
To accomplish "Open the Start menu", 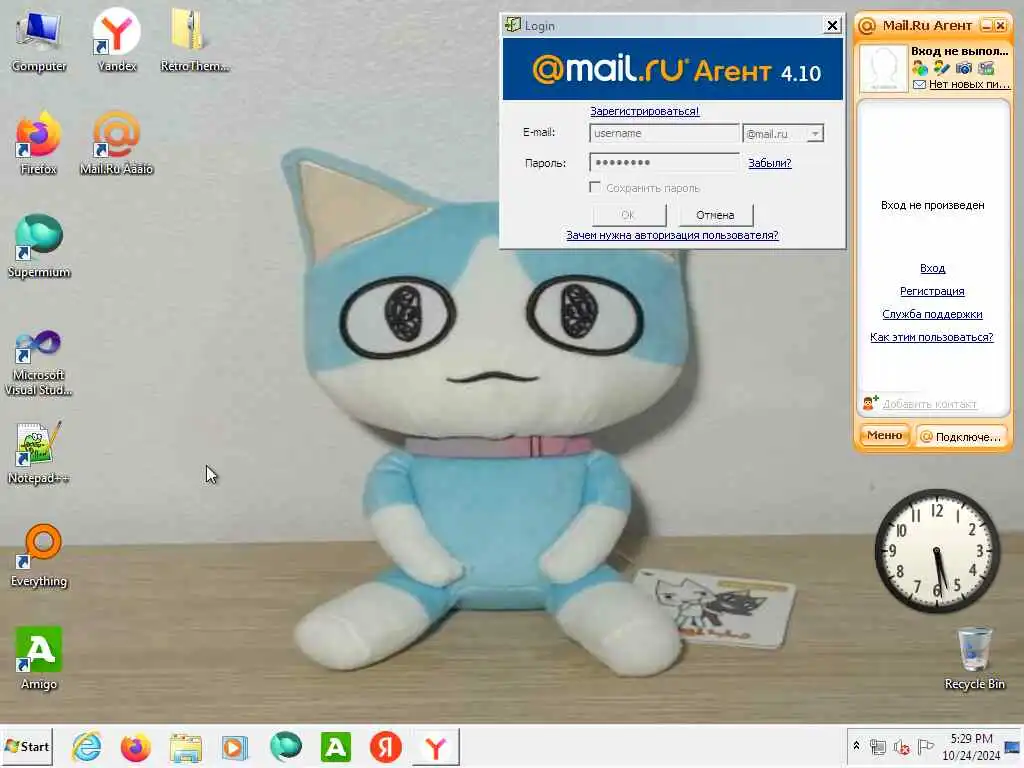I will (x=27, y=747).
